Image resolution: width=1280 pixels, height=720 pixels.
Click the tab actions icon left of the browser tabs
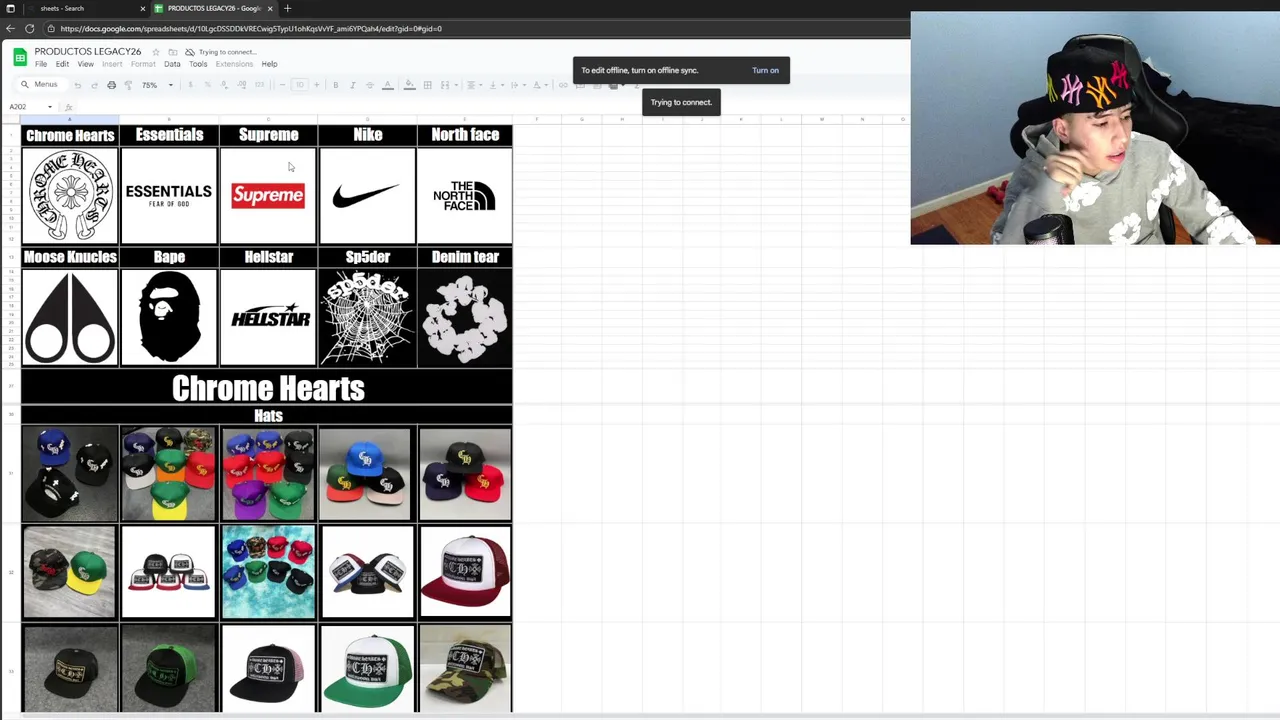(10, 8)
